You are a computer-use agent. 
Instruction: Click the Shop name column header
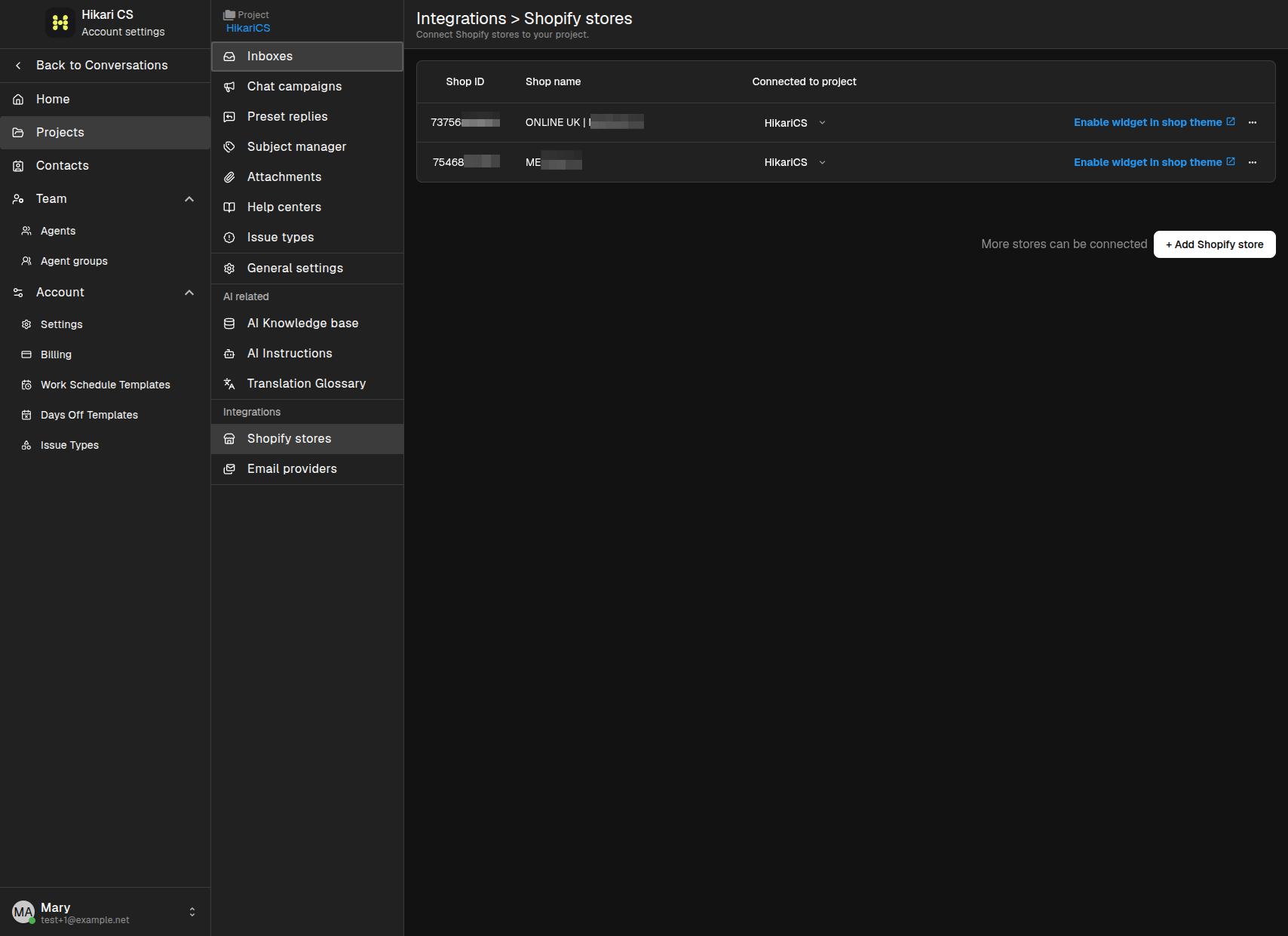coord(553,81)
